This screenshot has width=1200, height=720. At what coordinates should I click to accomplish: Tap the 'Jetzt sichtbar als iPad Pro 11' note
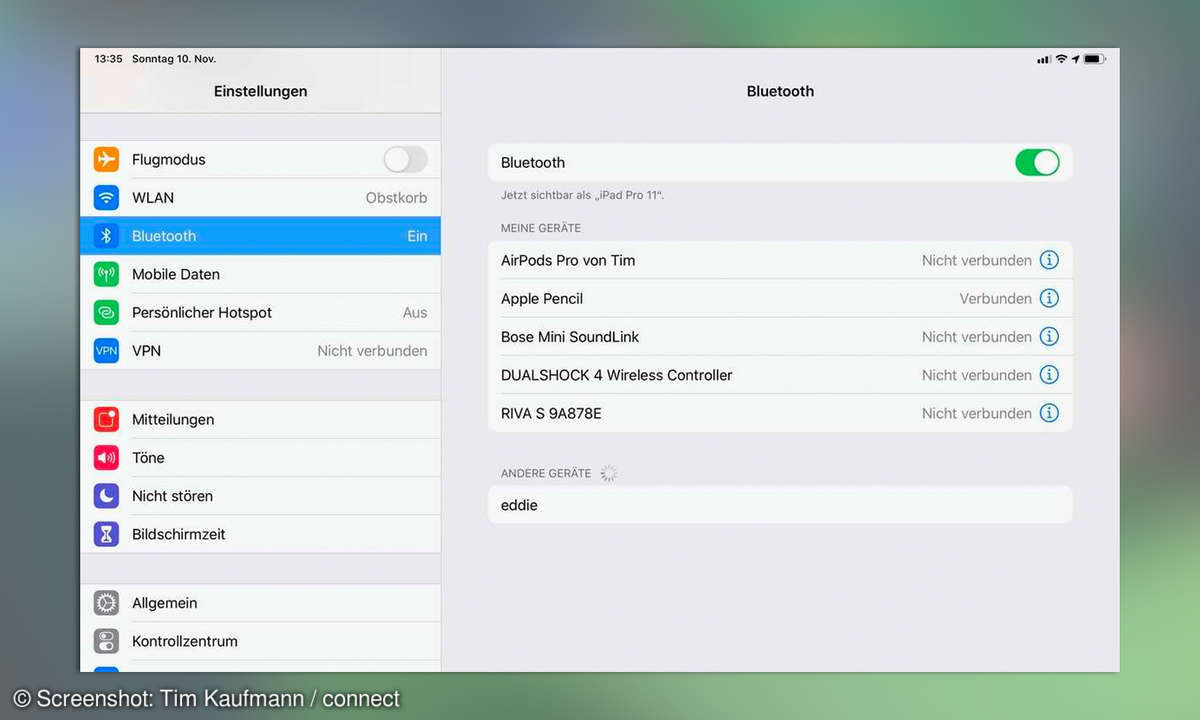582,195
